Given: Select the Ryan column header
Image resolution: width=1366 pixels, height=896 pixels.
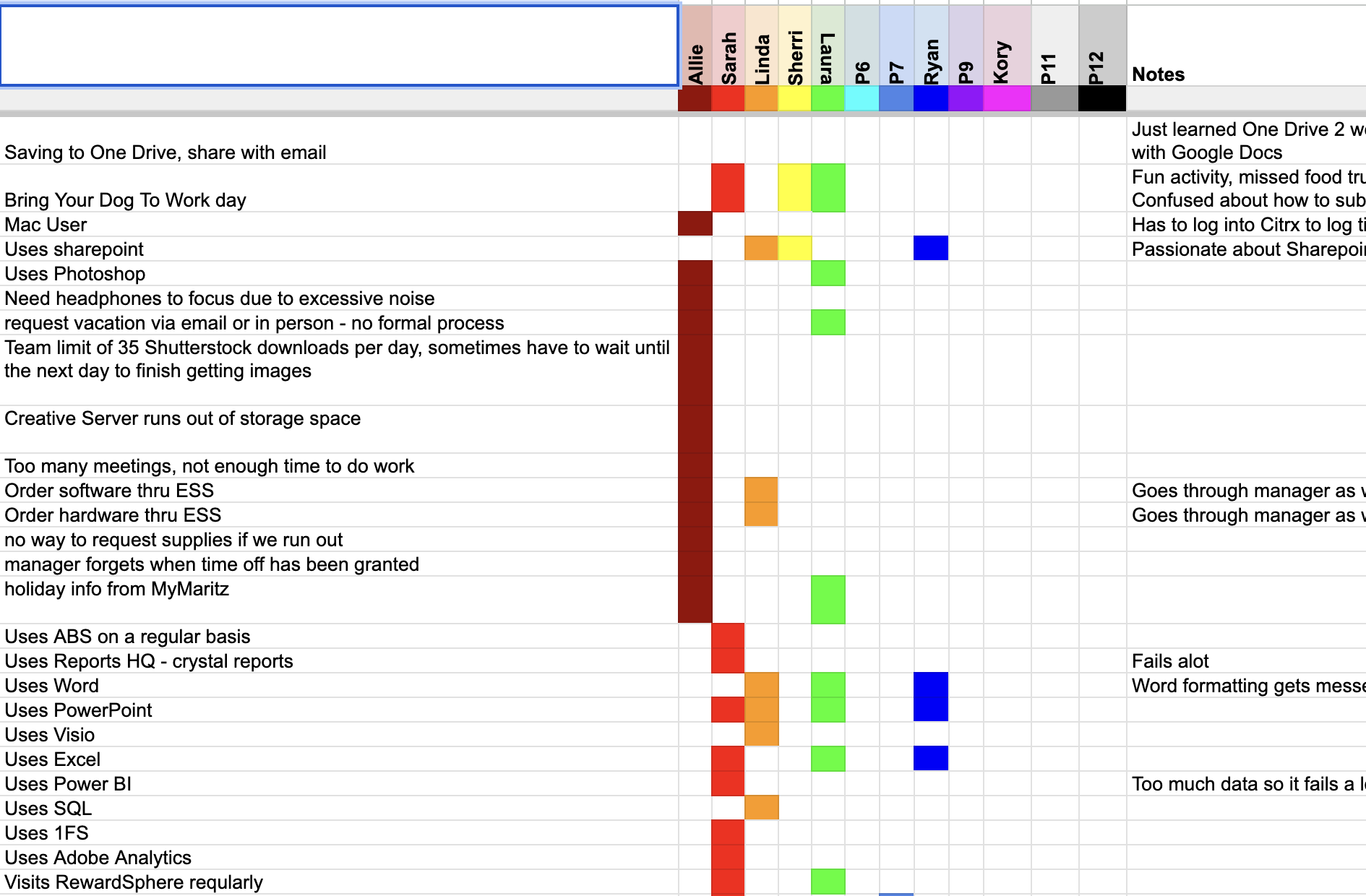Looking at the screenshot, I should [932, 46].
